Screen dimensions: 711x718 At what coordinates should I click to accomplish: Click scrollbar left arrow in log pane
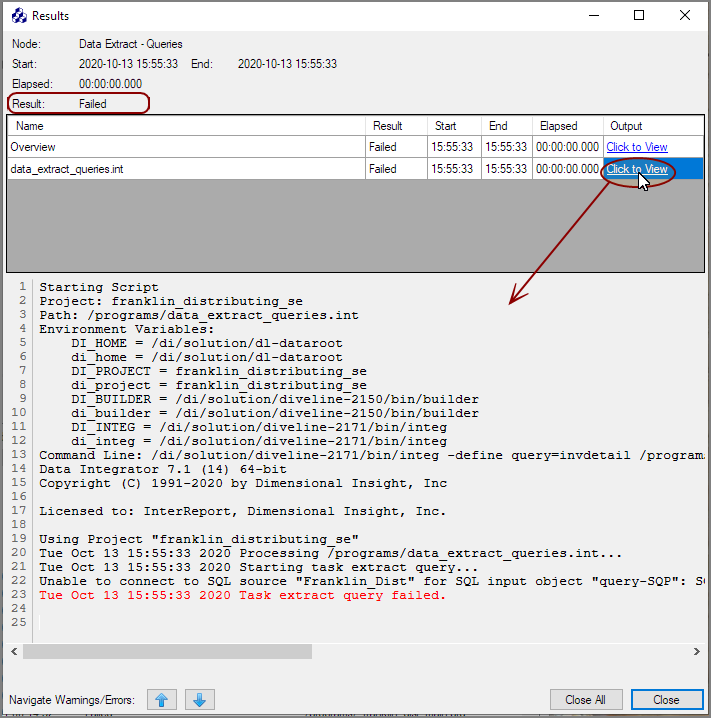[14, 651]
